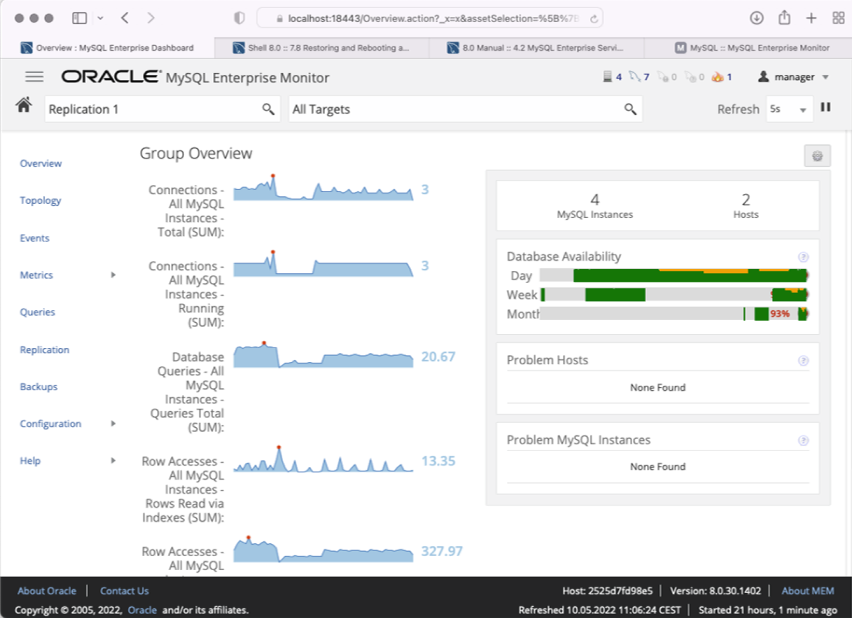The width and height of the screenshot is (852, 618).
Task: Click the search icon in All Targets field
Action: tap(630, 109)
